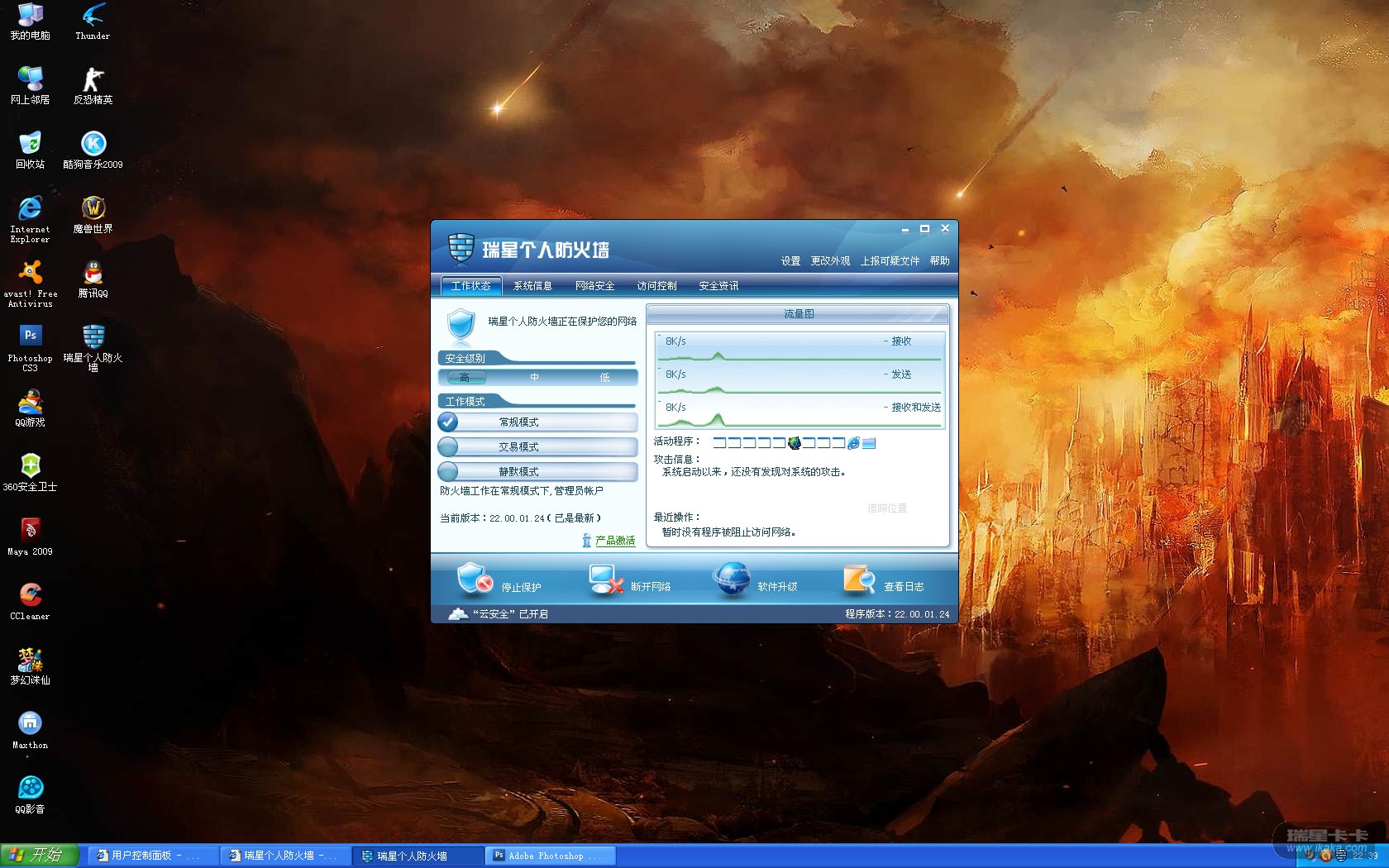The height and width of the screenshot is (868, 1389).
Task: Click the 断开网络 monitor icon
Action: click(606, 579)
